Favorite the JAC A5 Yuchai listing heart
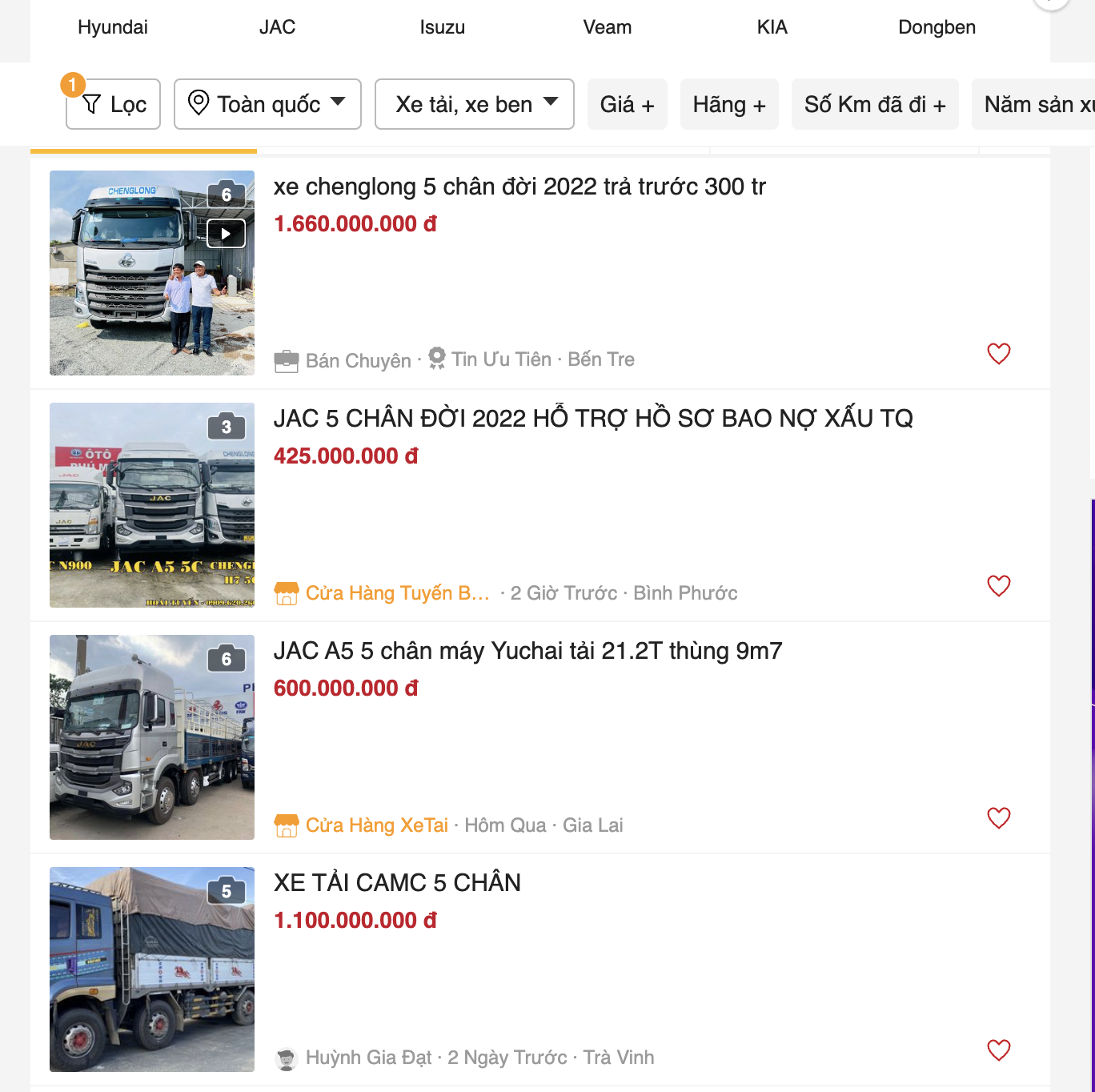This screenshot has width=1095, height=1092. click(999, 817)
